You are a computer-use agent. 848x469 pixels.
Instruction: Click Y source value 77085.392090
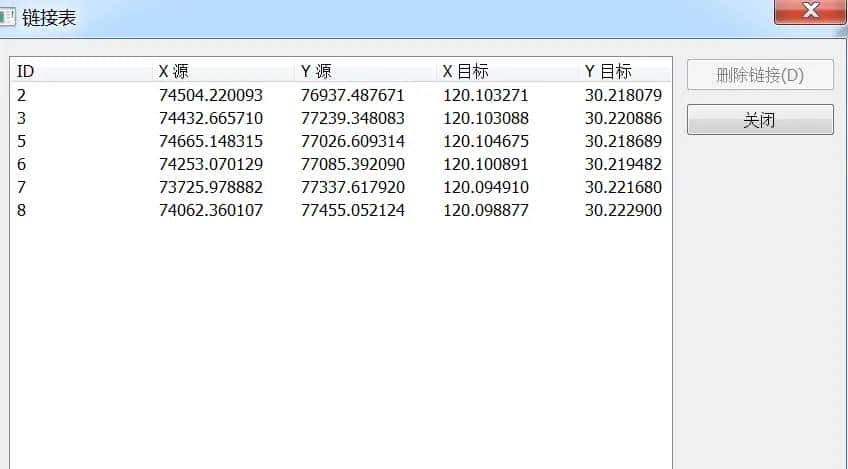(x=353, y=164)
